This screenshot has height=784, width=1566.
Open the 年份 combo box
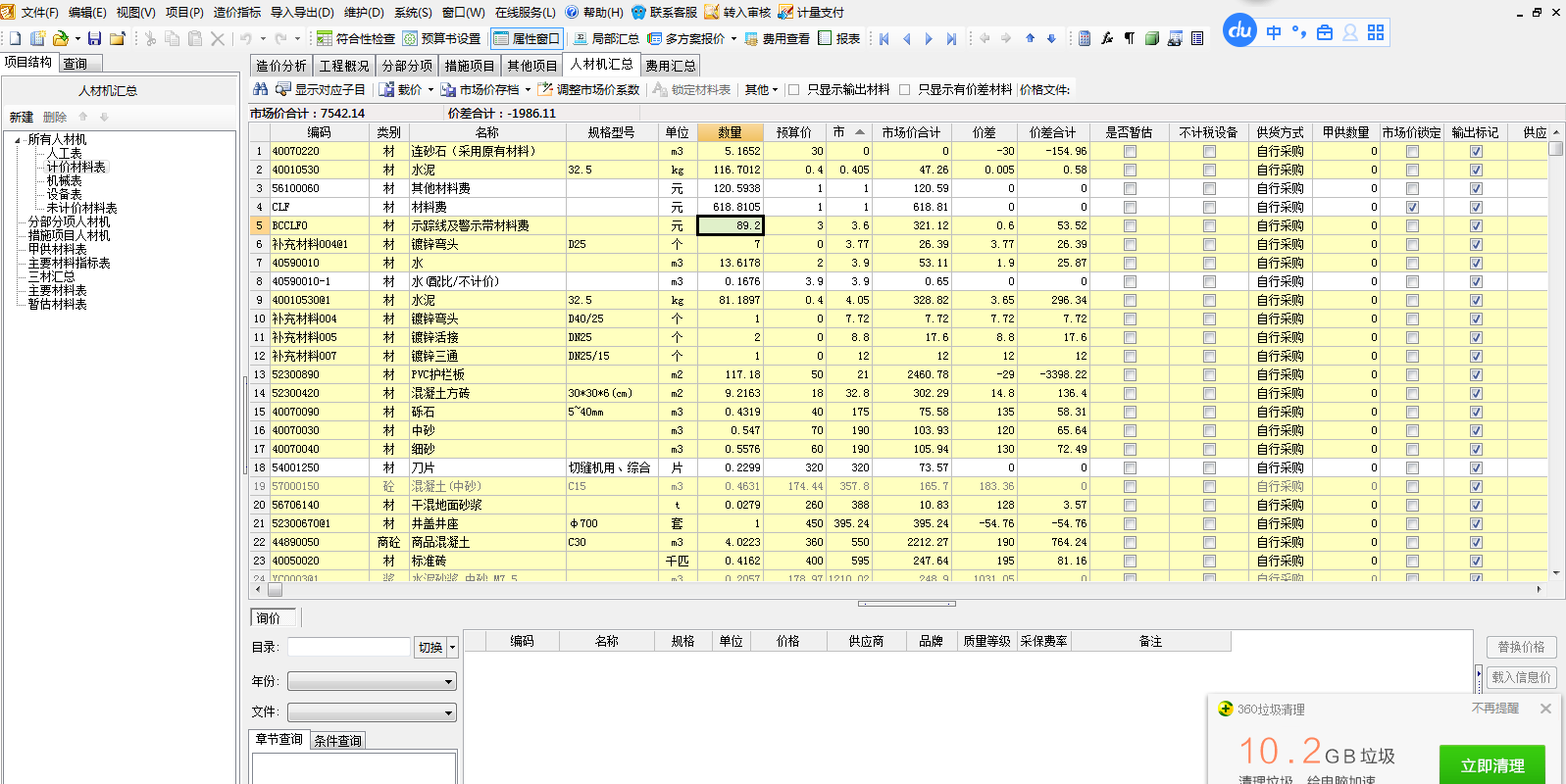tap(372, 681)
